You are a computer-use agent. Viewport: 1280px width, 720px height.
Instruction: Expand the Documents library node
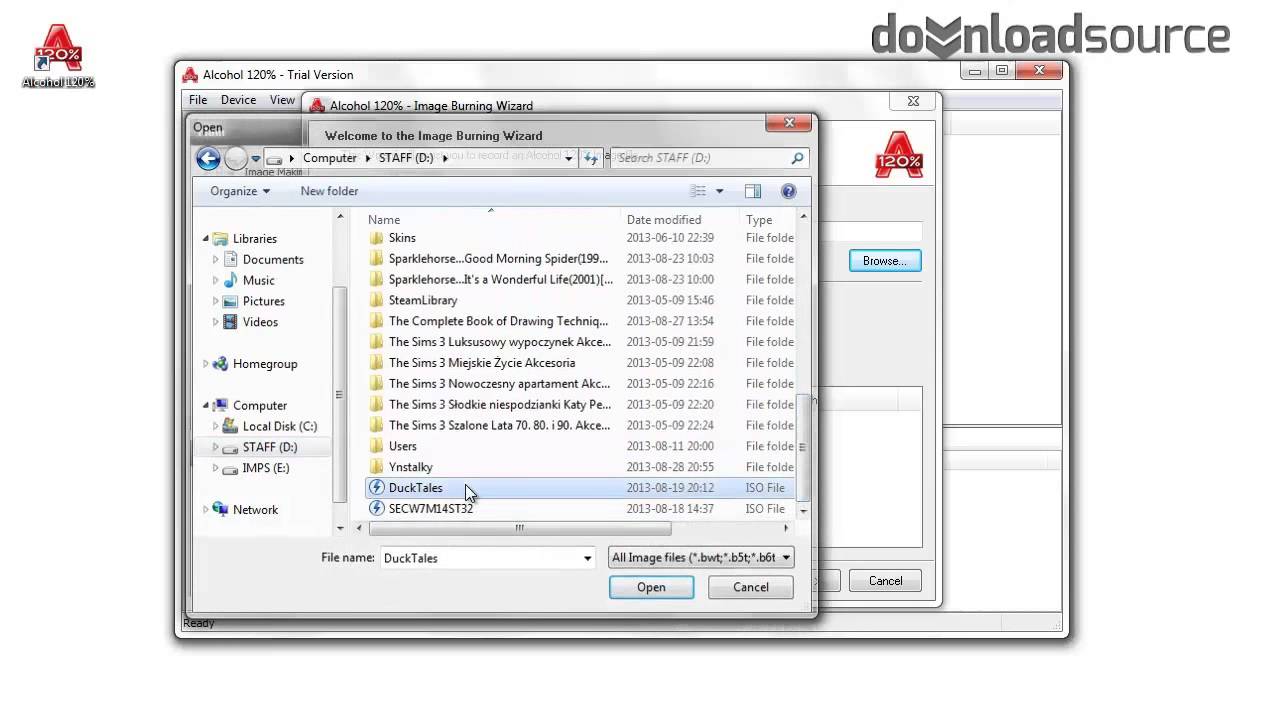(x=215, y=260)
